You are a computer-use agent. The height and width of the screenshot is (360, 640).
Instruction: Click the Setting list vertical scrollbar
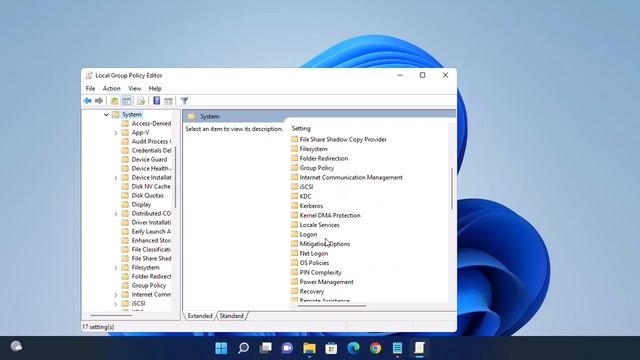[x=452, y=189]
